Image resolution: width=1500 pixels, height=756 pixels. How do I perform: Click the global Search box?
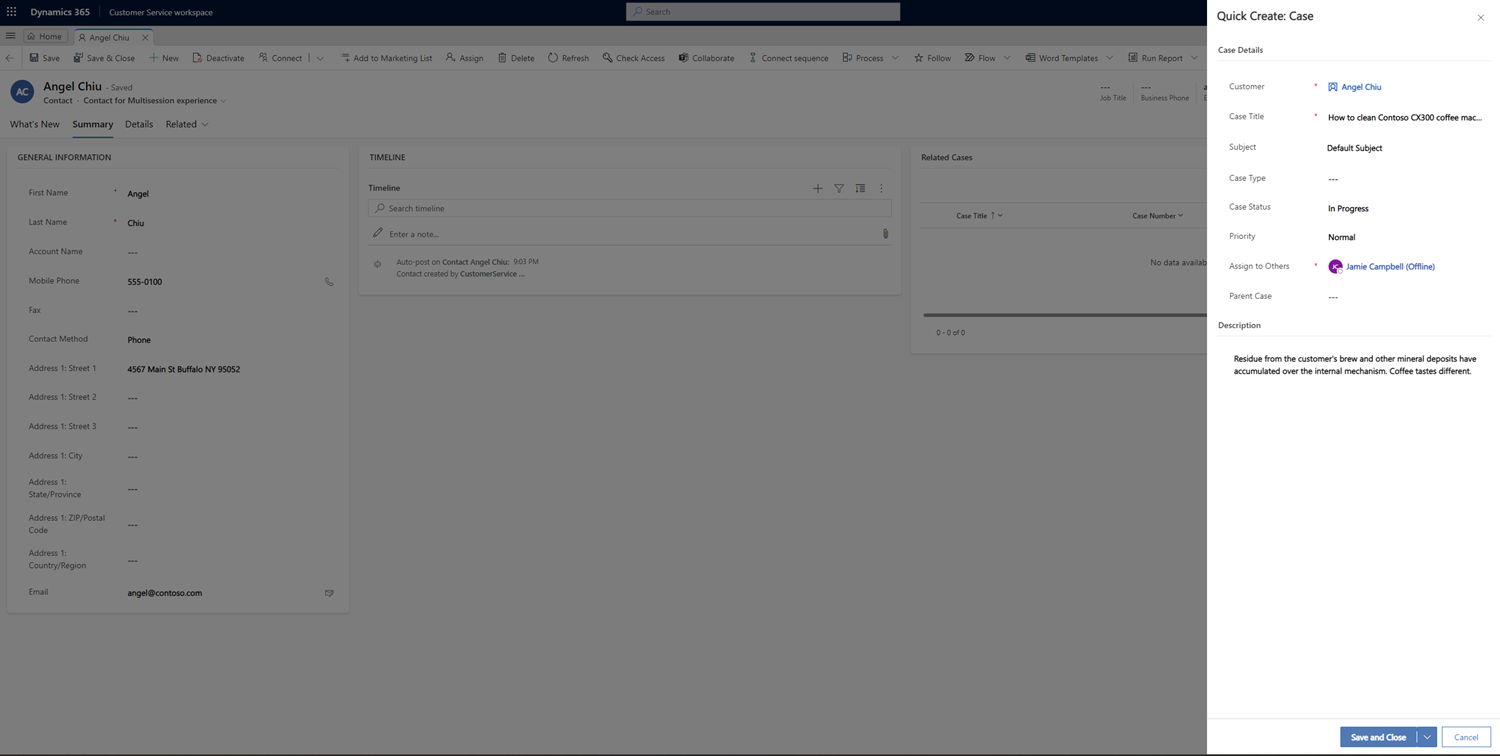point(763,12)
